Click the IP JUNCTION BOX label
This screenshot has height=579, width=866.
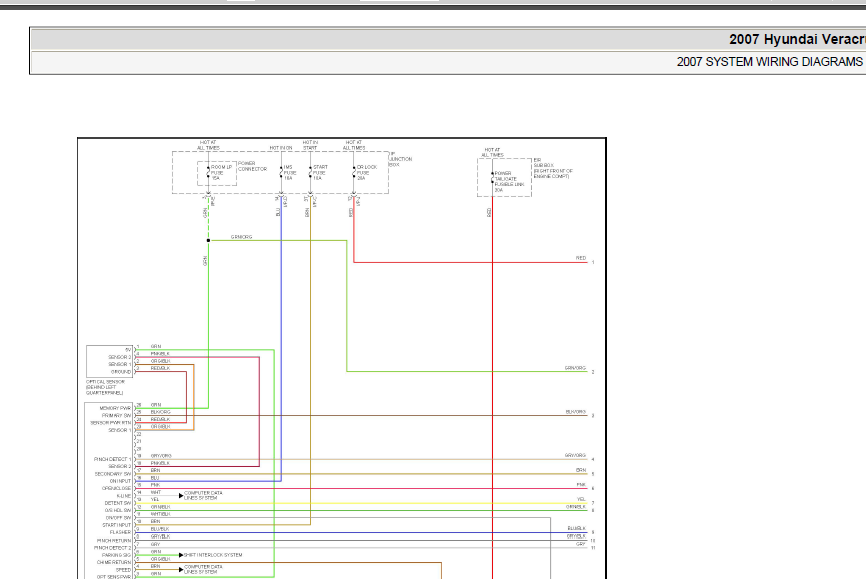click(x=401, y=159)
